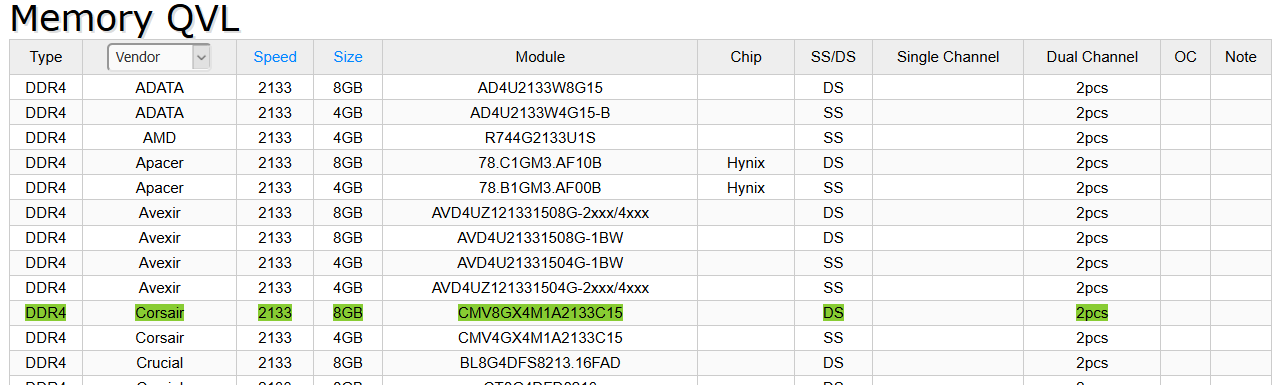Click ADATA vendor in AD4U2133W8G15 row

[159, 88]
